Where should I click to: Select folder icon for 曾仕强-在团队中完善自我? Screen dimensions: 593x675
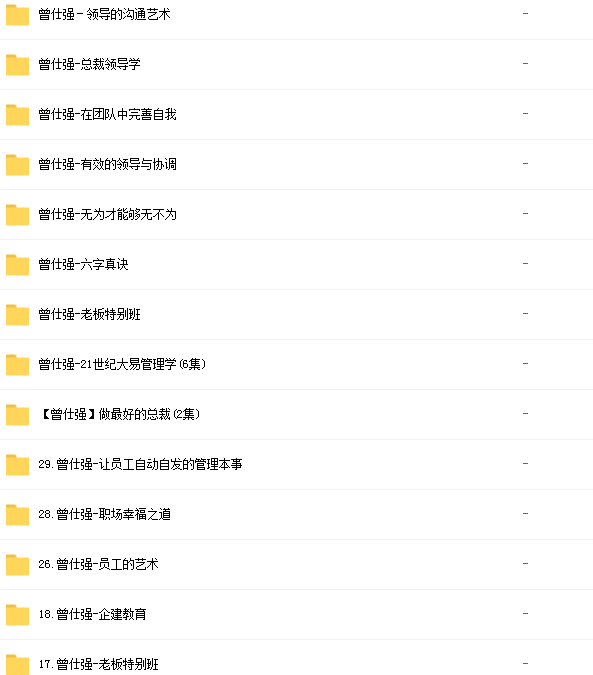17,115
